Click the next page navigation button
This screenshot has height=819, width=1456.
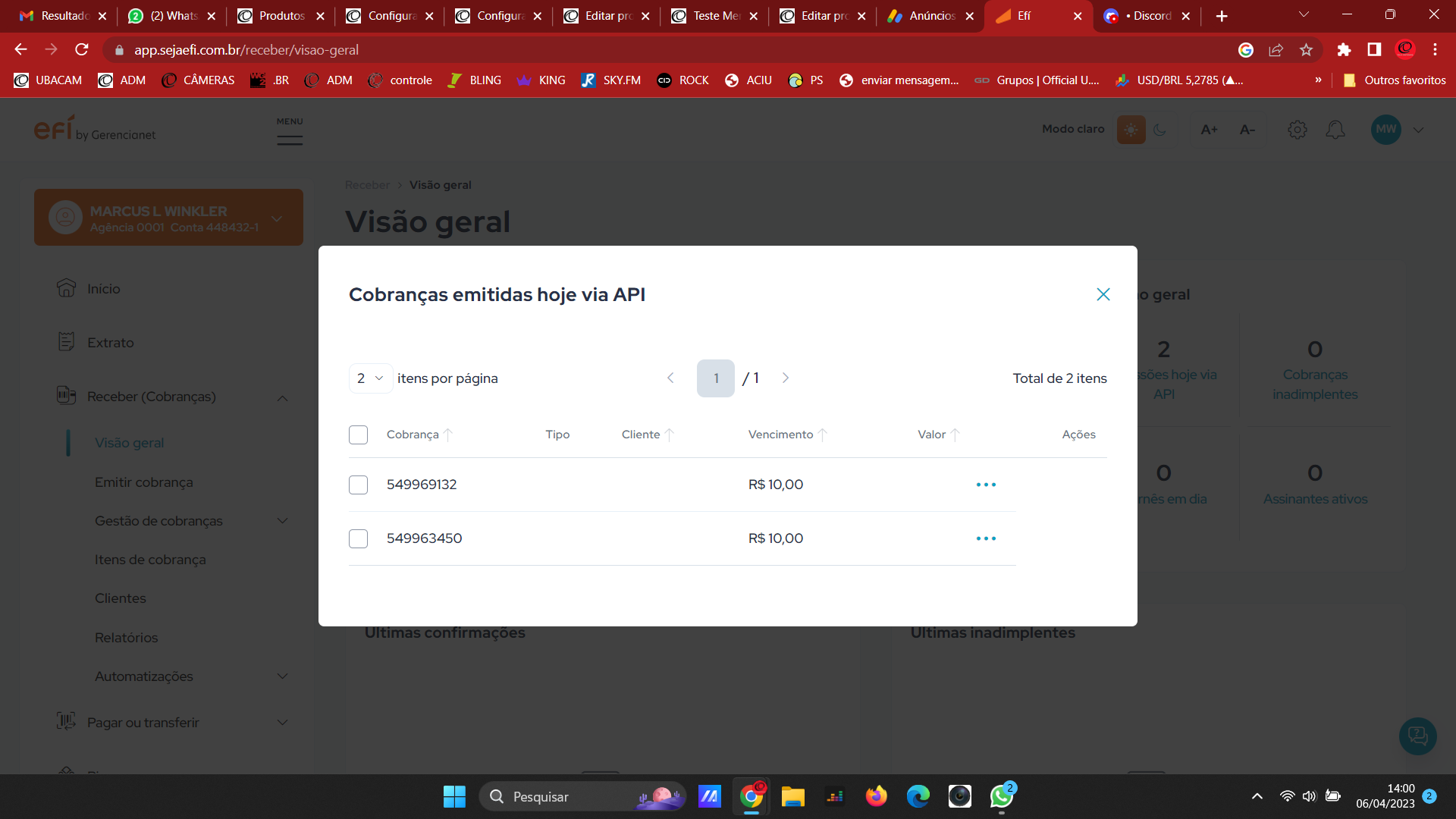[x=785, y=378]
